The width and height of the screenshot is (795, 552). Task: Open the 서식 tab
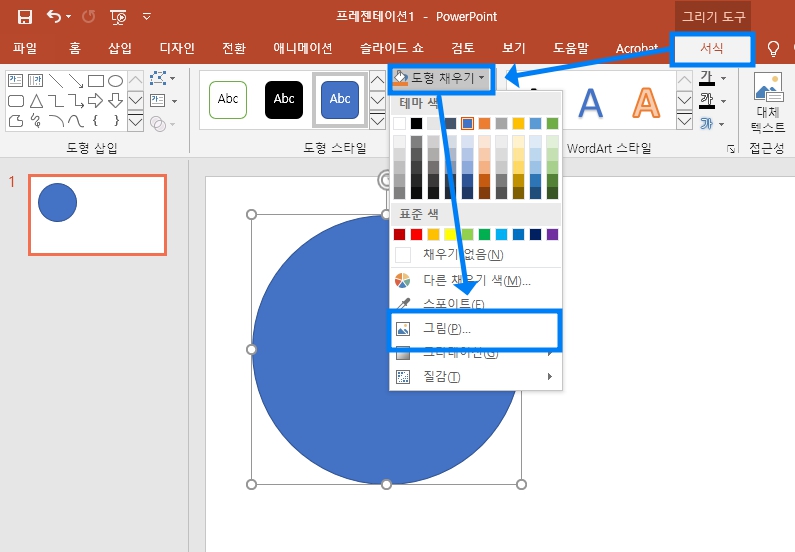(x=711, y=48)
